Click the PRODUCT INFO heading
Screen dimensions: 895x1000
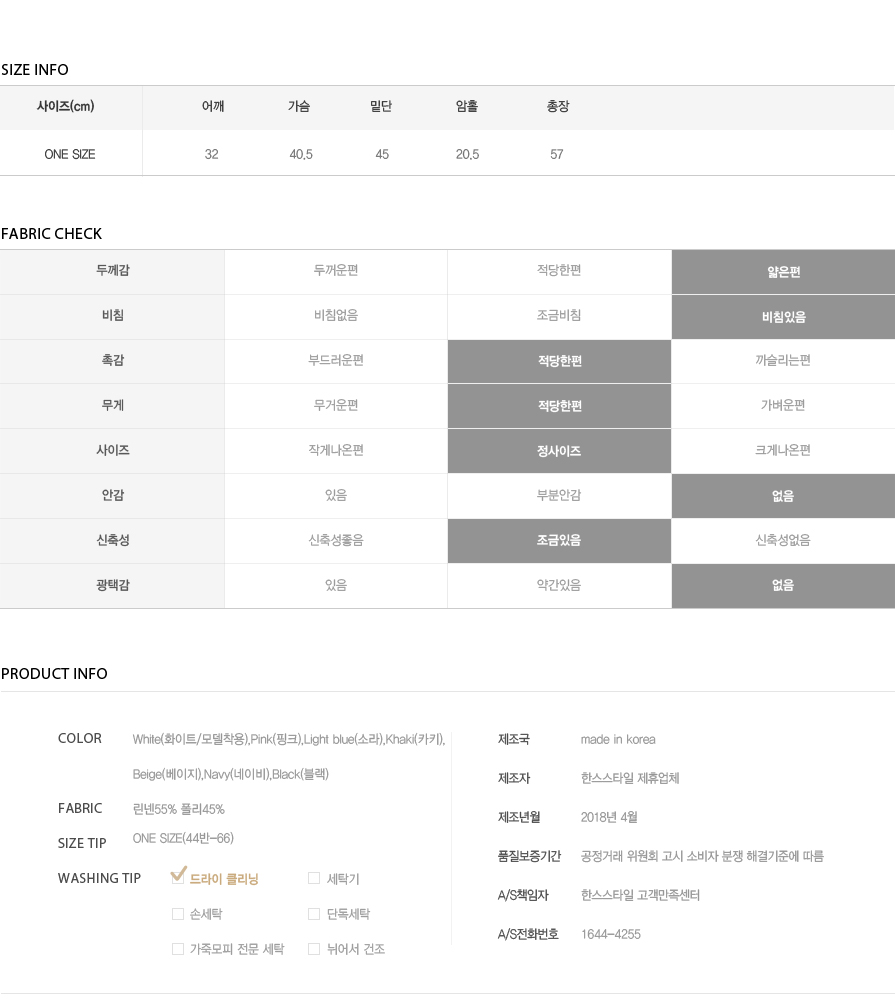tap(54, 674)
